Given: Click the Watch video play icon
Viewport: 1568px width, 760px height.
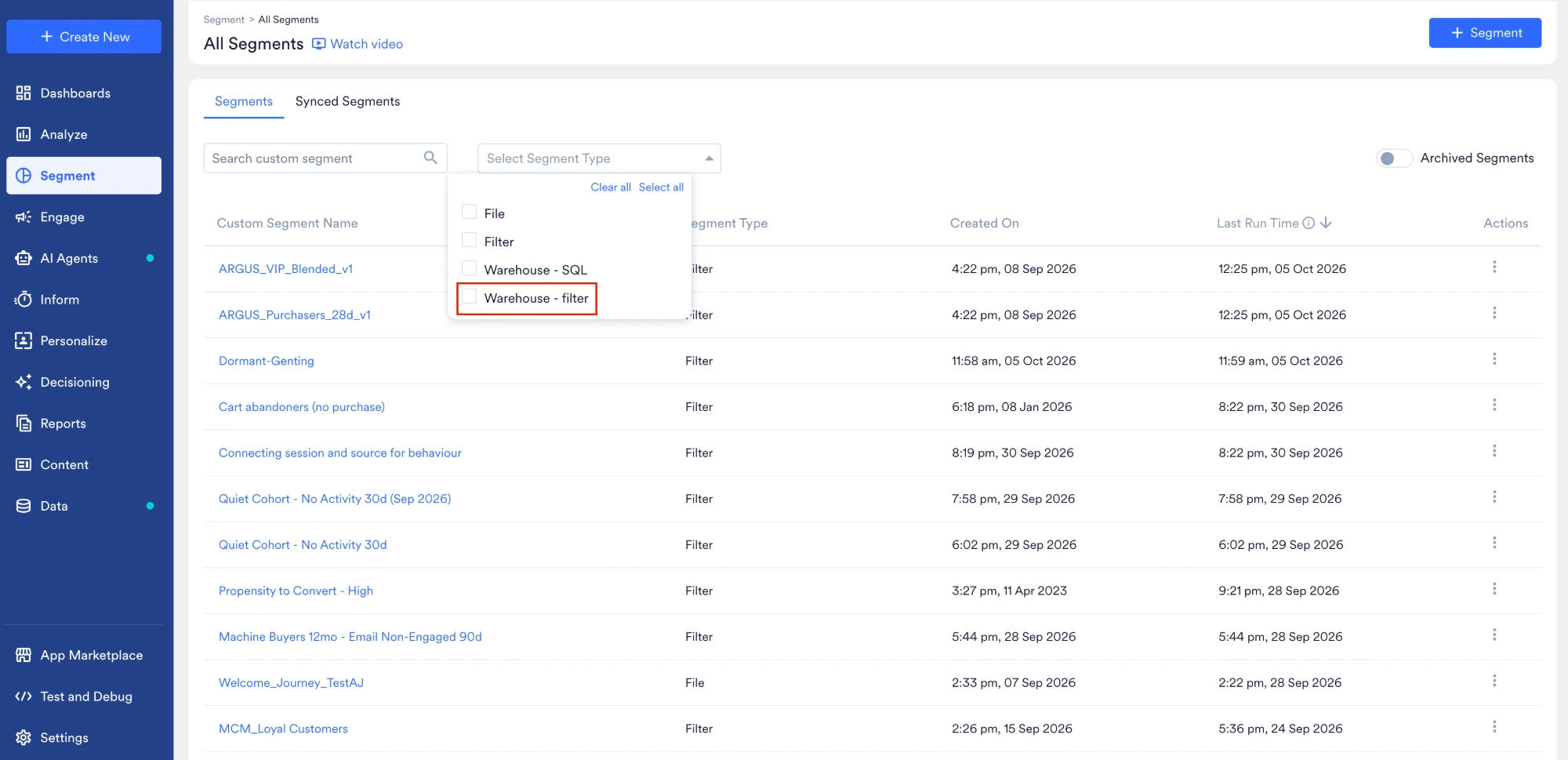Looking at the screenshot, I should (319, 44).
